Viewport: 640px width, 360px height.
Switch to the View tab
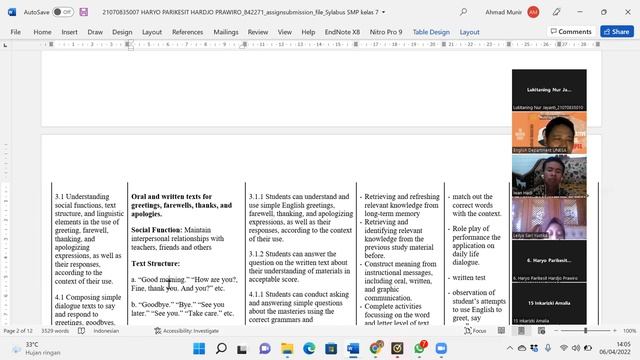(284, 32)
